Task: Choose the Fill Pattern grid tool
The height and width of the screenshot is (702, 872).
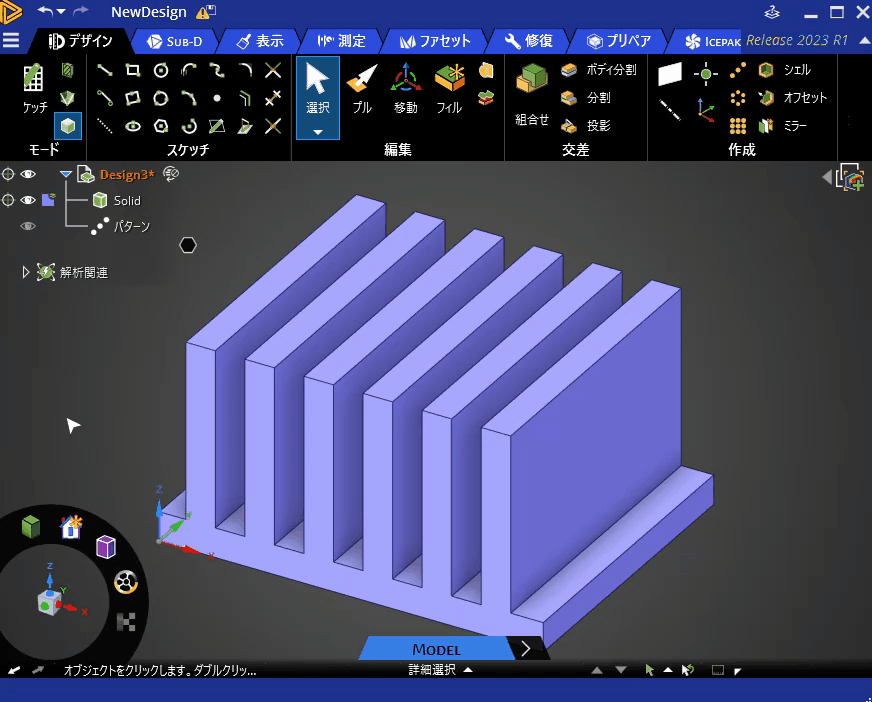Action: [x=738, y=126]
